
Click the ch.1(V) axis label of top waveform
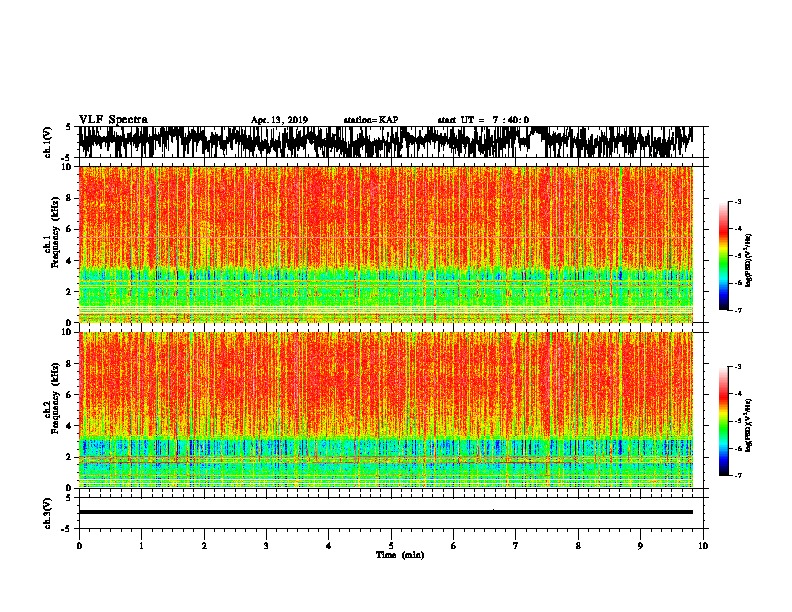pyautogui.click(x=48, y=142)
